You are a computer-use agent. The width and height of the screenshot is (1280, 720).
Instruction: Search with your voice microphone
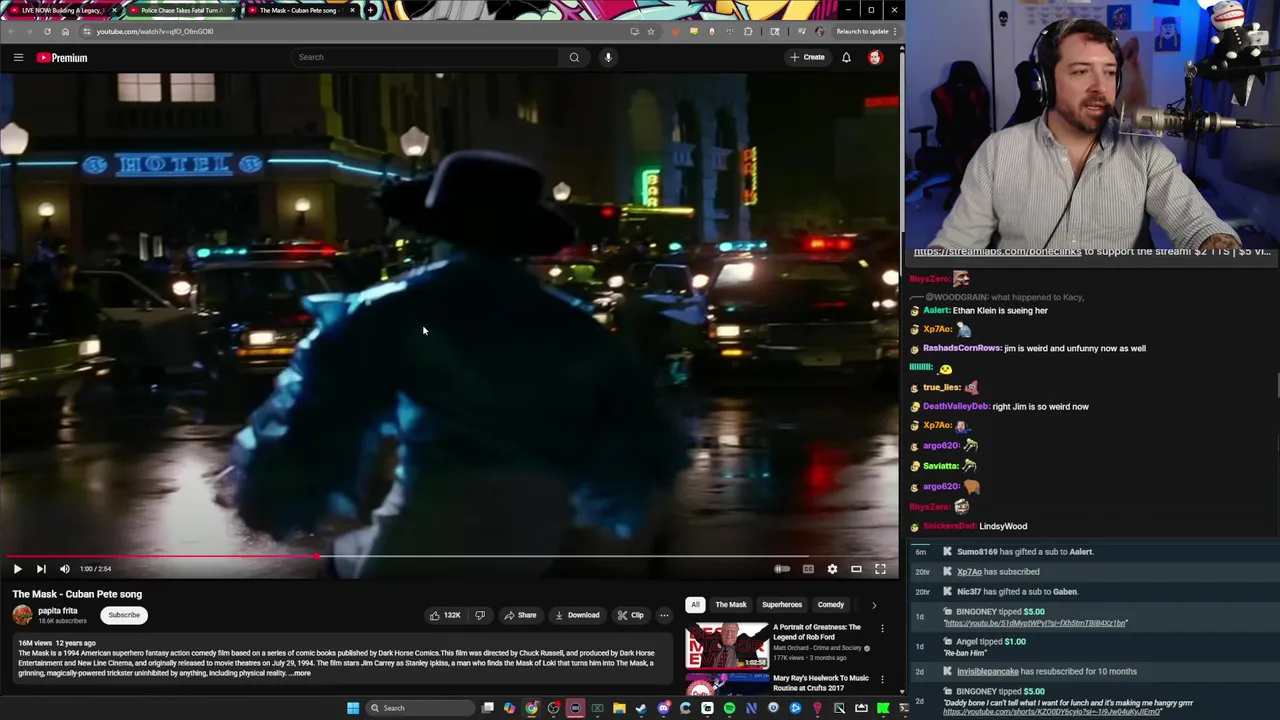click(x=608, y=57)
